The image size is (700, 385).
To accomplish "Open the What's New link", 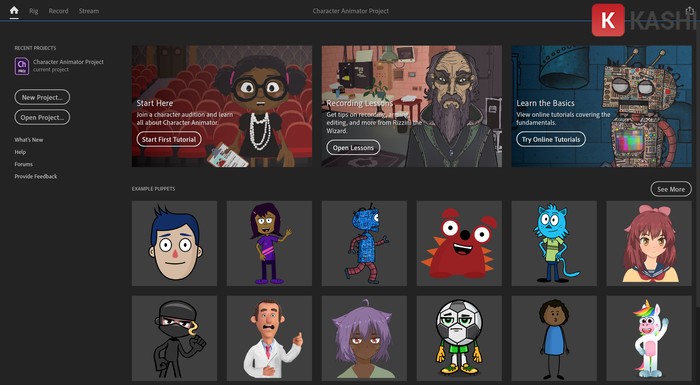I will pyautogui.click(x=29, y=140).
